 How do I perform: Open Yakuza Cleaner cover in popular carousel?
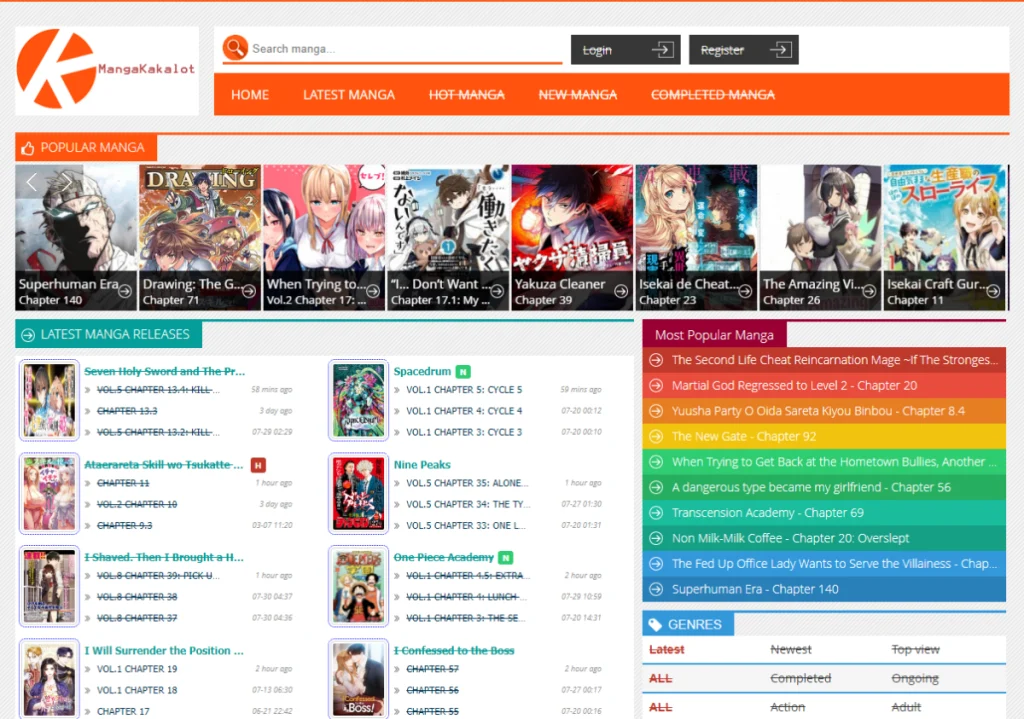pos(572,237)
